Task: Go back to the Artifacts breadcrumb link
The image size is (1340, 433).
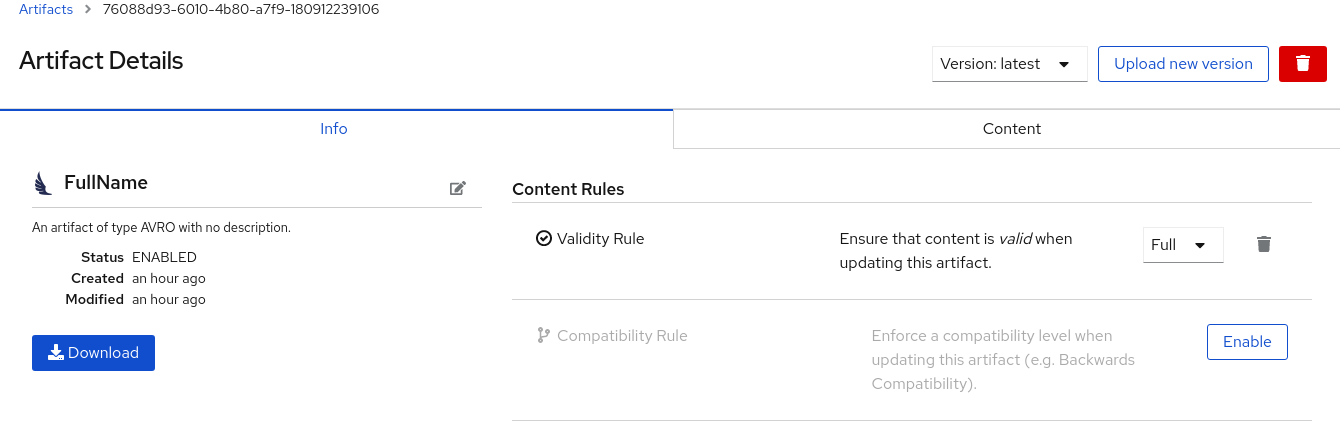Action: point(46,10)
